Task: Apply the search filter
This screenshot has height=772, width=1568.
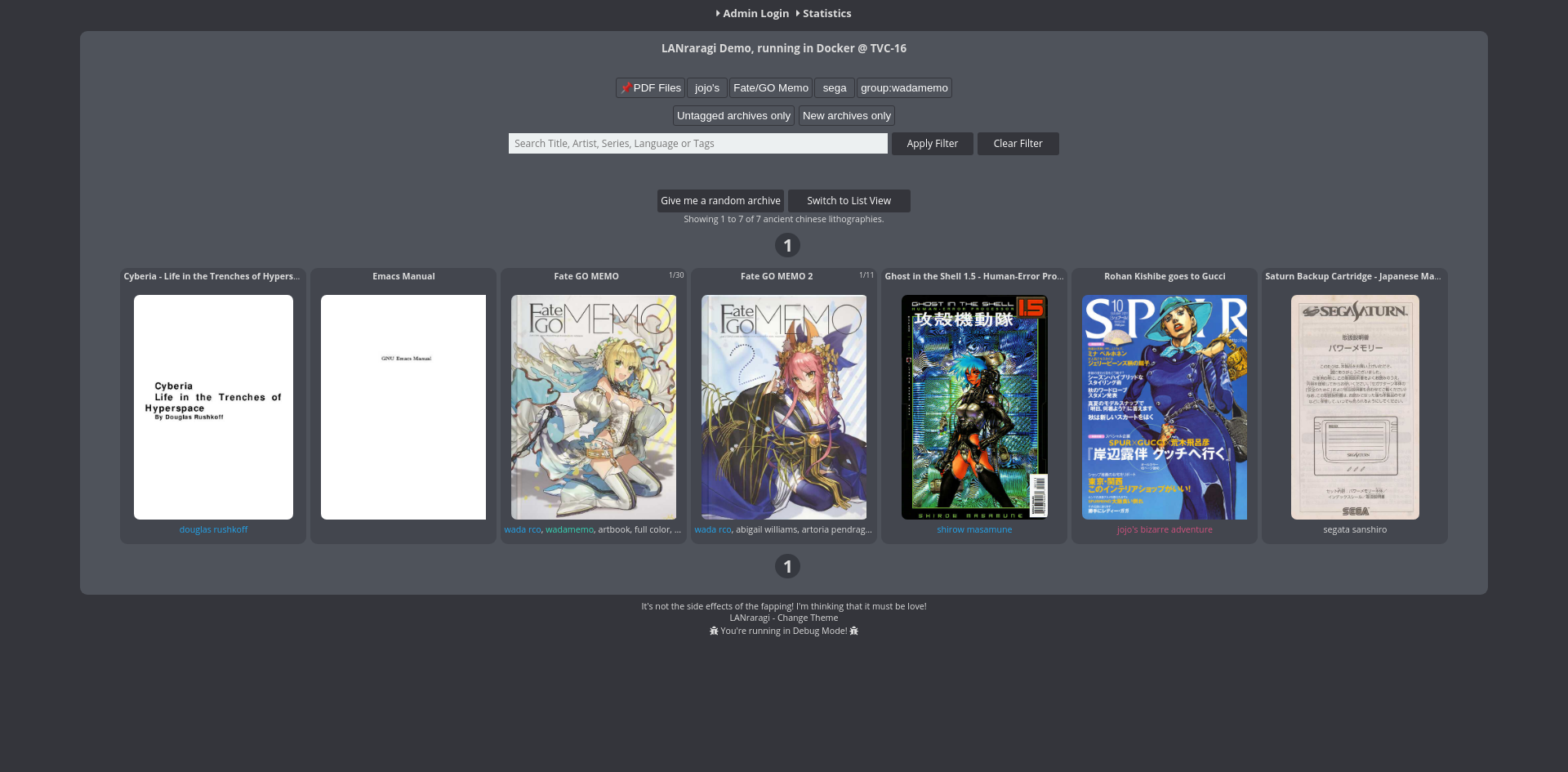Action: [933, 144]
